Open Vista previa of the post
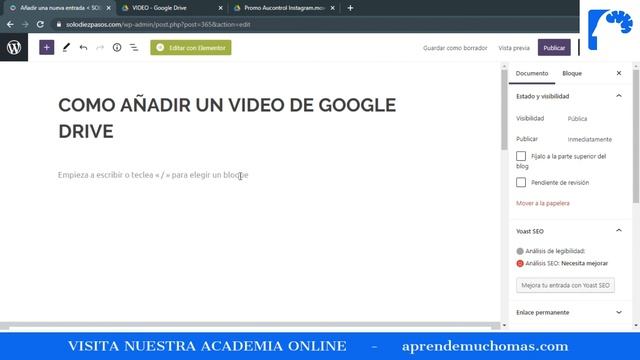This screenshot has width=640, height=360. click(x=514, y=48)
